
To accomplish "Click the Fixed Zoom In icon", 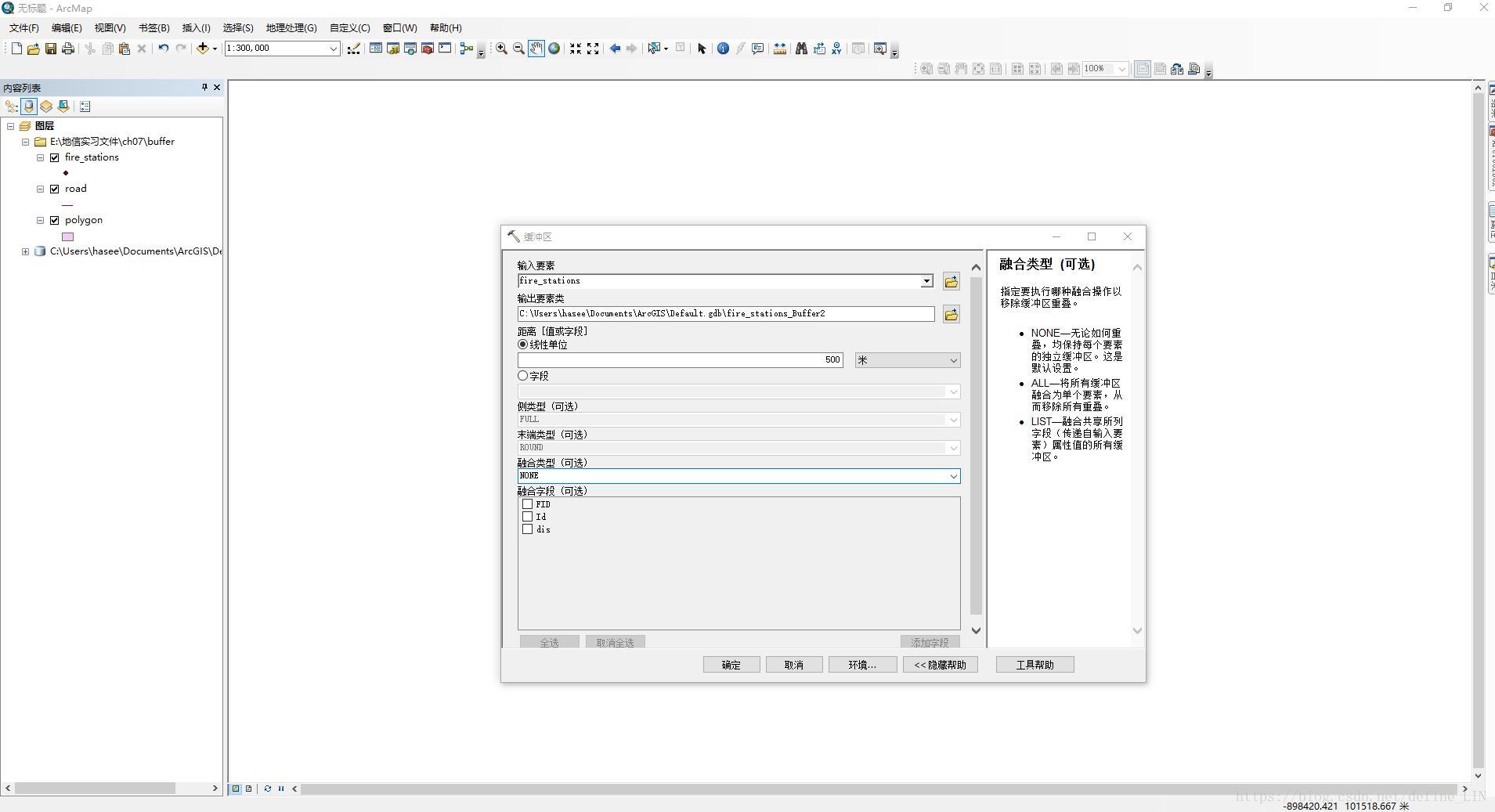I will [x=576, y=49].
